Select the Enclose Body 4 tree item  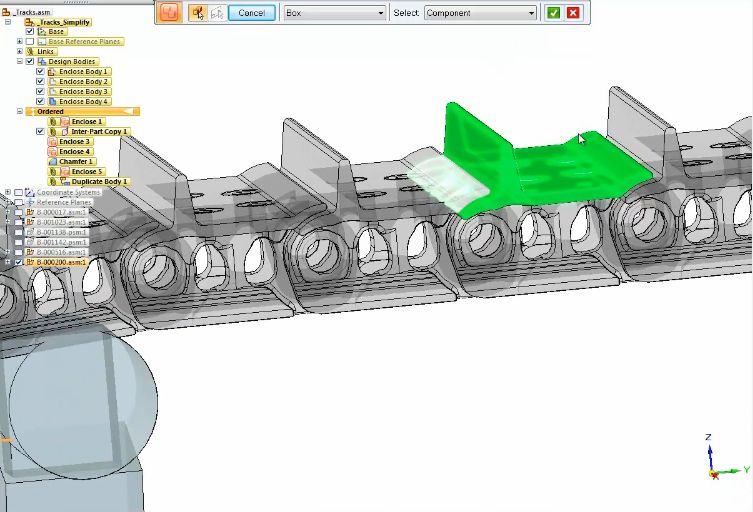point(82,102)
